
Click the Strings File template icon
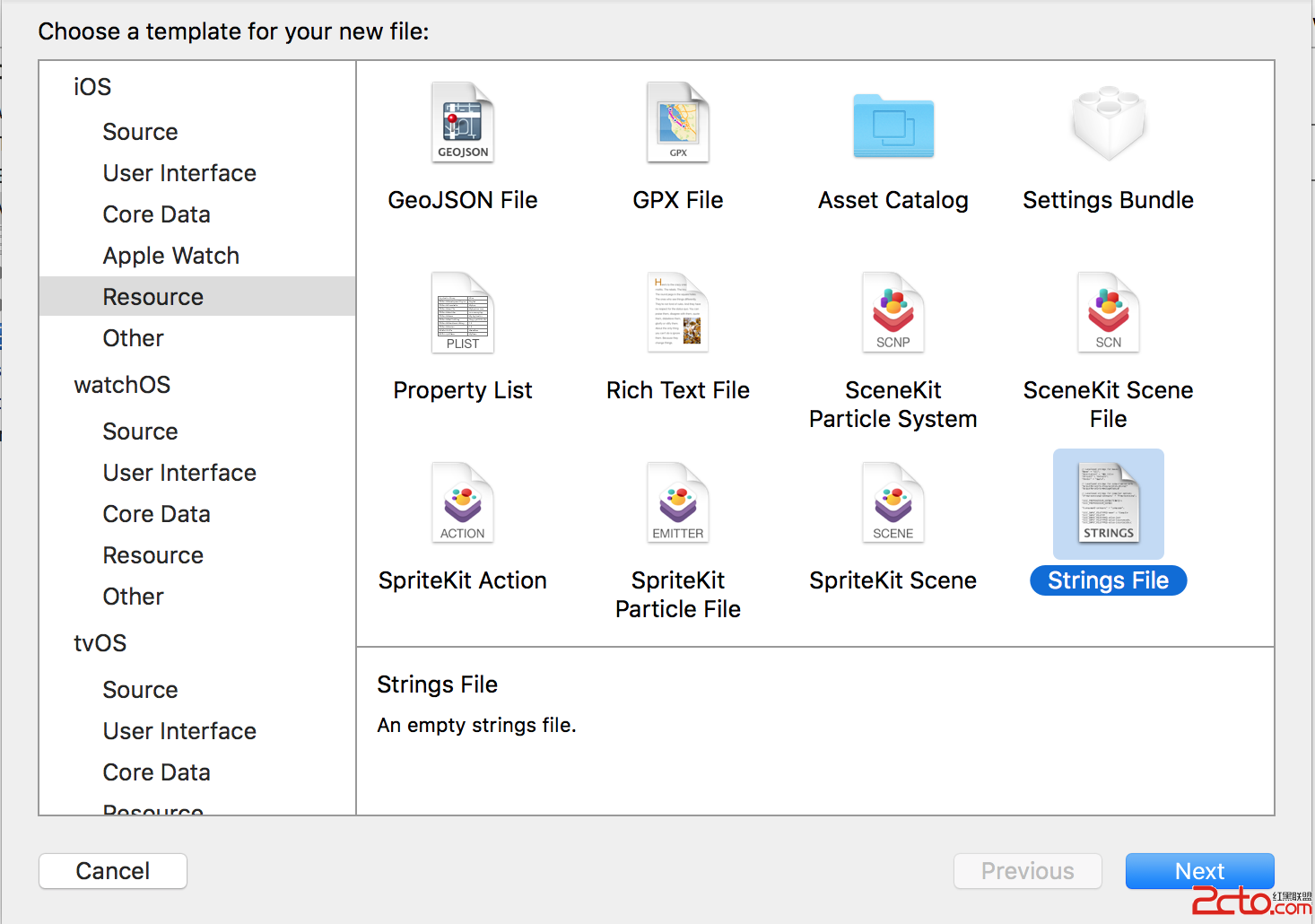click(1109, 503)
